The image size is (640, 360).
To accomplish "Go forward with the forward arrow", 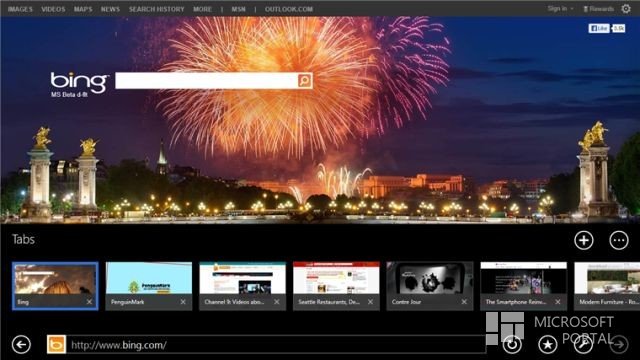I will 619,344.
